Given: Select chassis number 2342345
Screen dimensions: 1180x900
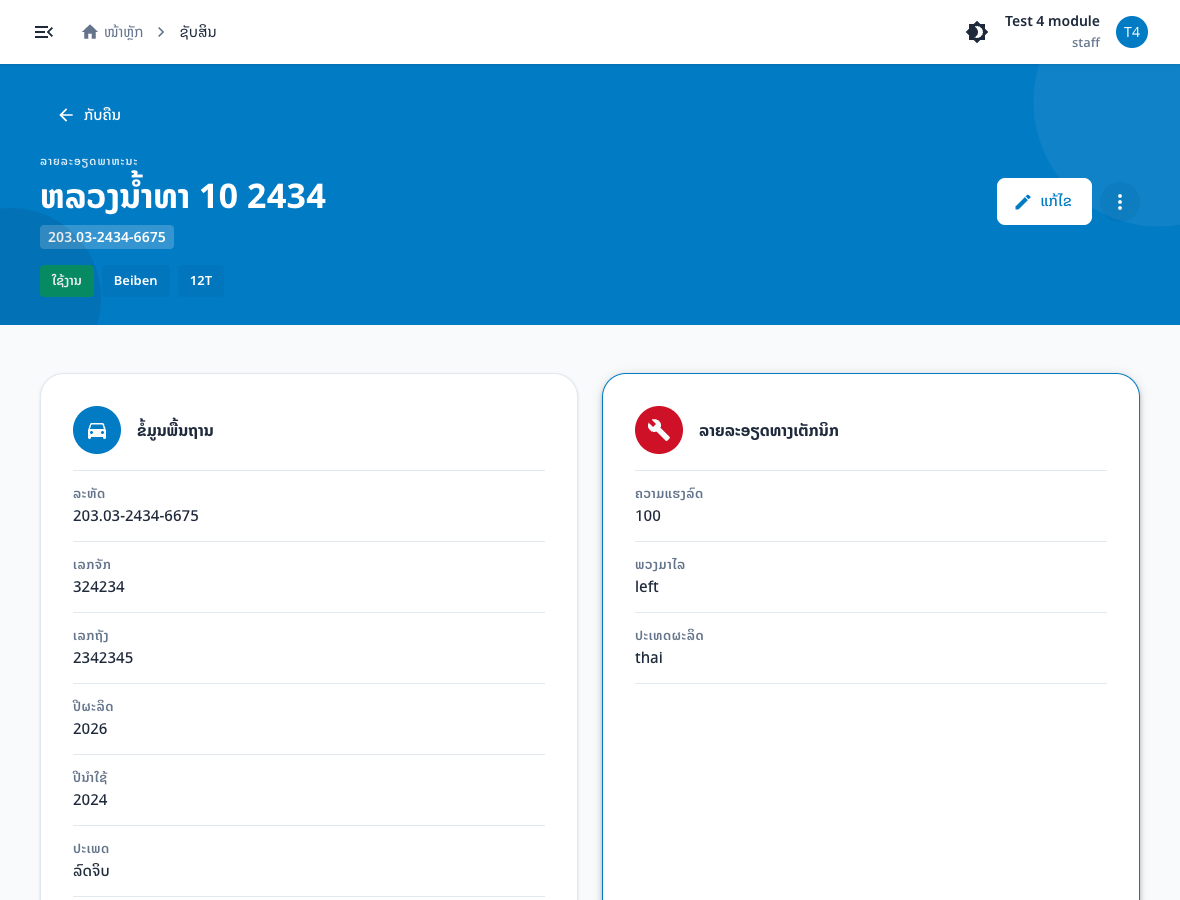Looking at the screenshot, I should click(103, 658).
